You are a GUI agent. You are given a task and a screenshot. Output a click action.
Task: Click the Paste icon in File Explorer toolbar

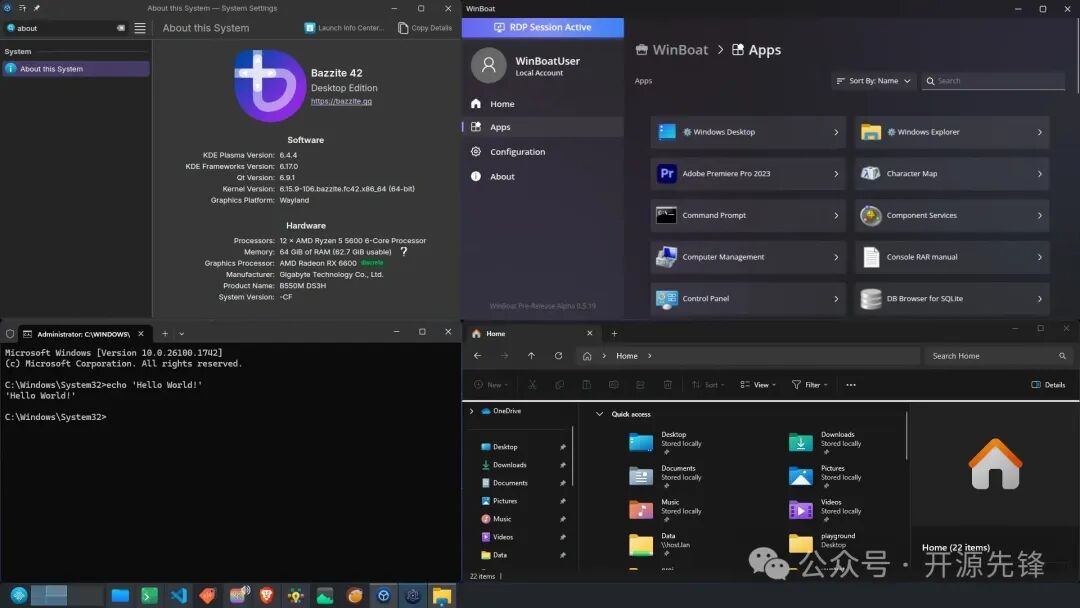click(587, 384)
